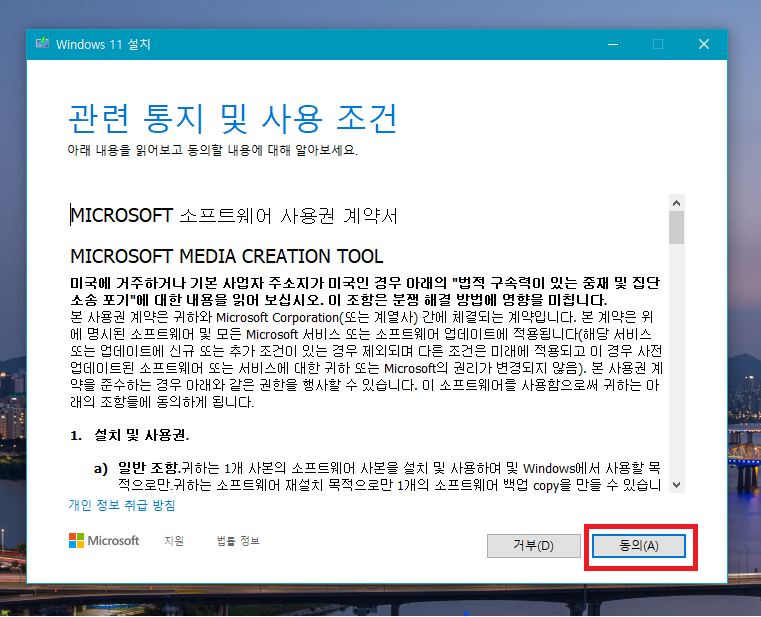Click the Windows 11 setup title bar icon
The width and height of the screenshot is (761, 617).
click(x=42, y=44)
